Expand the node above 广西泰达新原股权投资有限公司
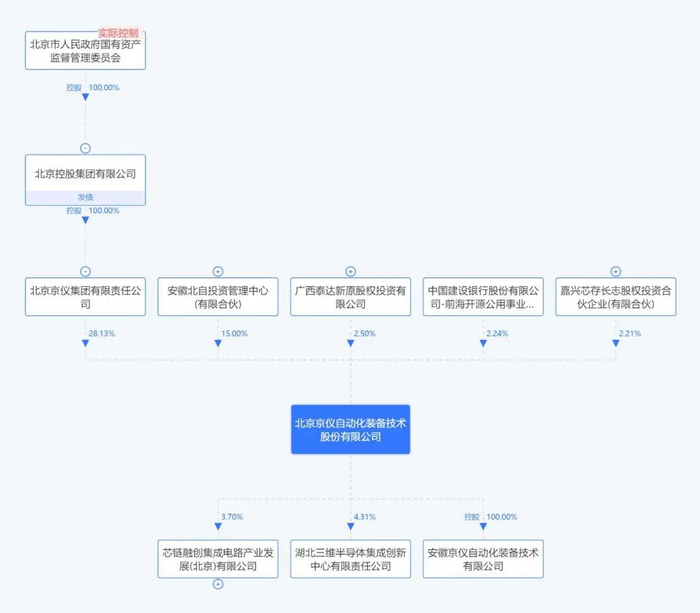This screenshot has width=700, height=613. tap(350, 271)
